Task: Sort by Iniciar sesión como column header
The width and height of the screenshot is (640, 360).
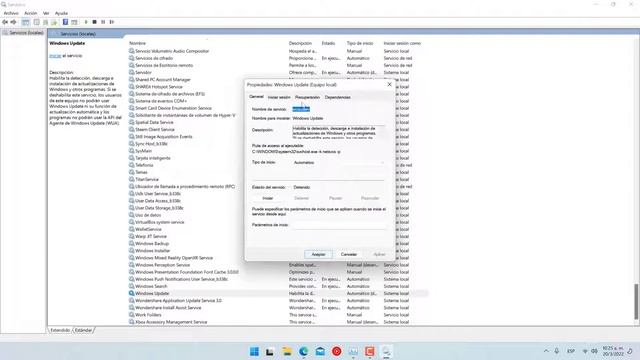Action: tap(402, 43)
